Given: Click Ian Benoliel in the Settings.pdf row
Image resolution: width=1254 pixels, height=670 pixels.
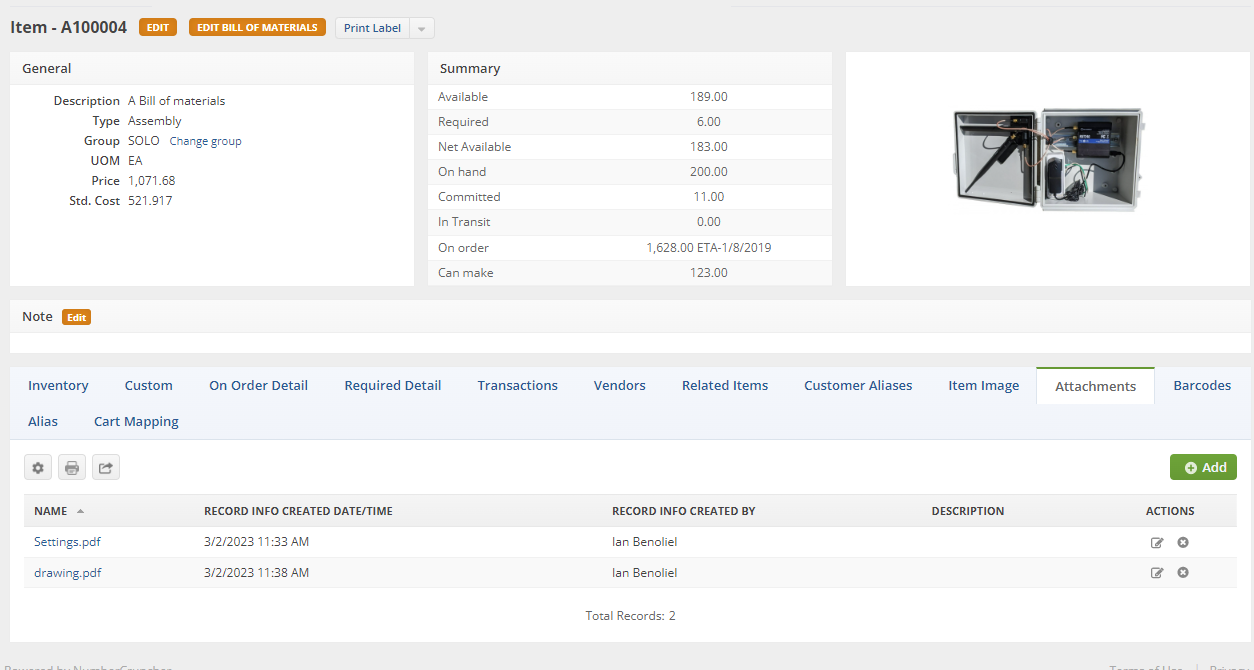Looking at the screenshot, I should [644, 542].
